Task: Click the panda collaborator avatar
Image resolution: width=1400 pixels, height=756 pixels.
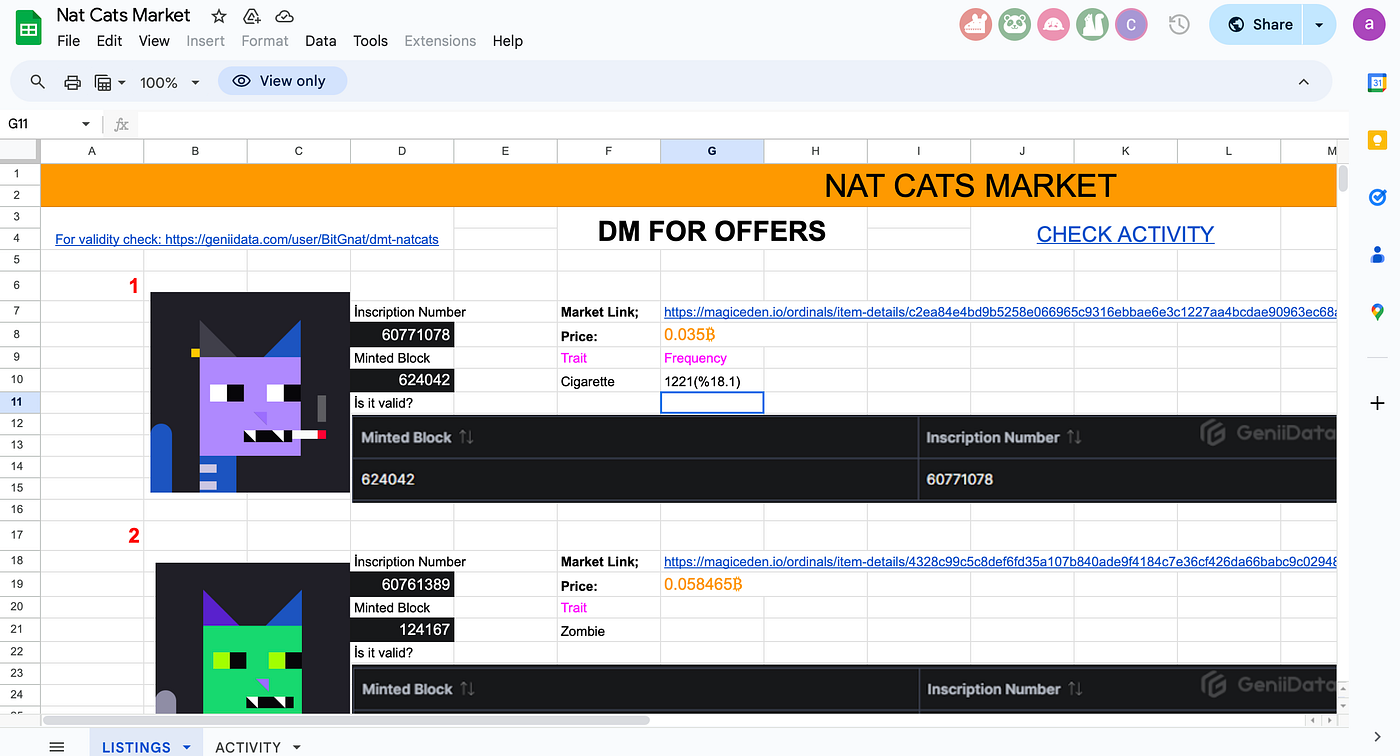Action: (1014, 25)
